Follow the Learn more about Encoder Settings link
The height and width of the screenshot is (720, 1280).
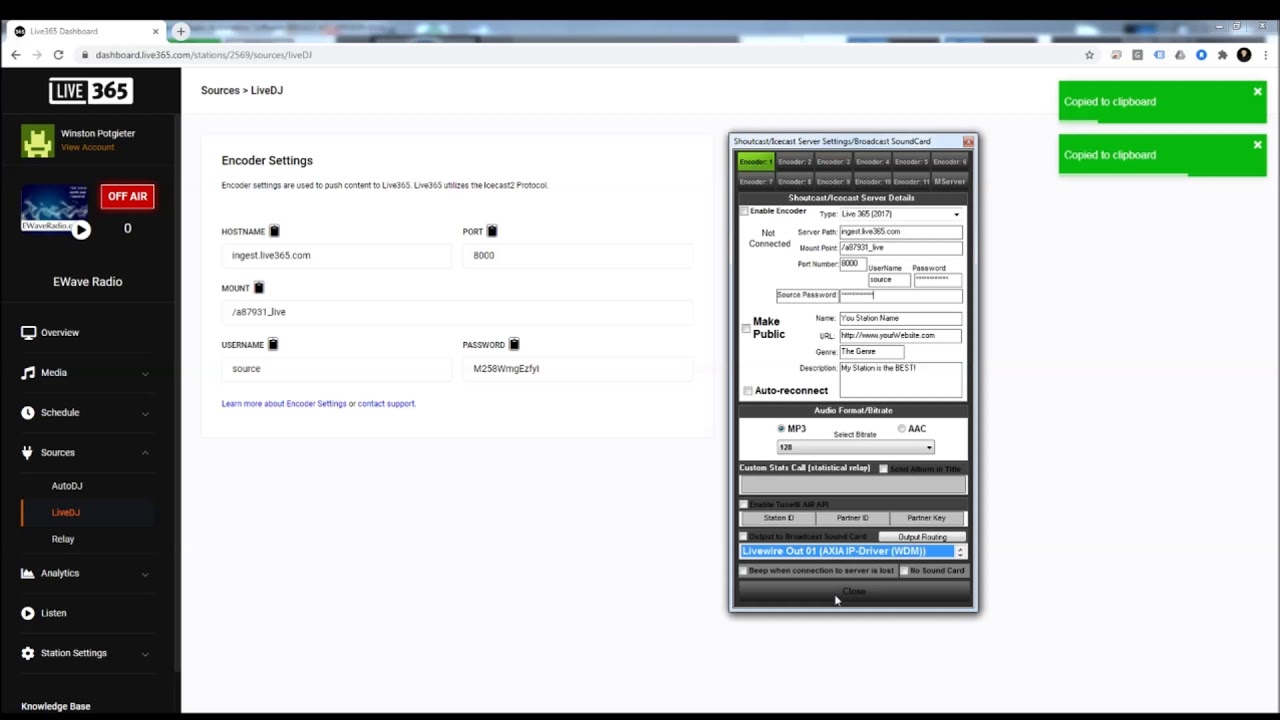(x=284, y=404)
